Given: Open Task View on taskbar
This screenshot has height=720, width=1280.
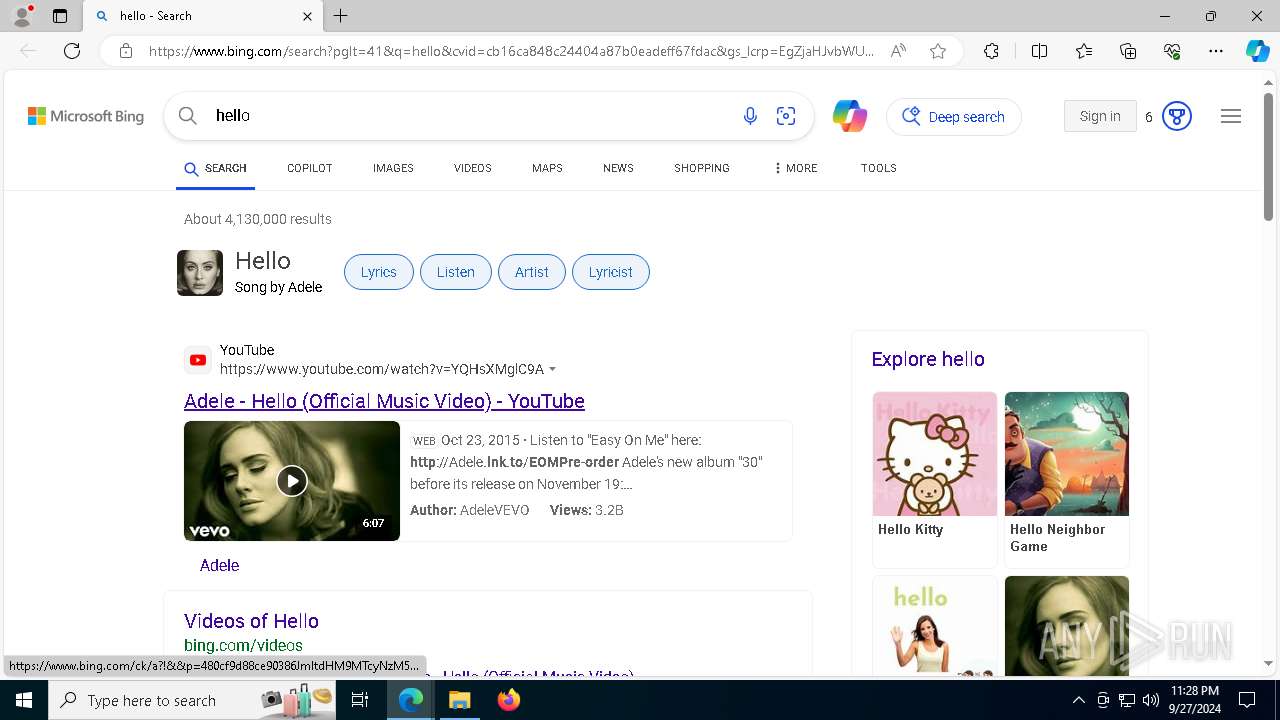Looking at the screenshot, I should 361,700.
